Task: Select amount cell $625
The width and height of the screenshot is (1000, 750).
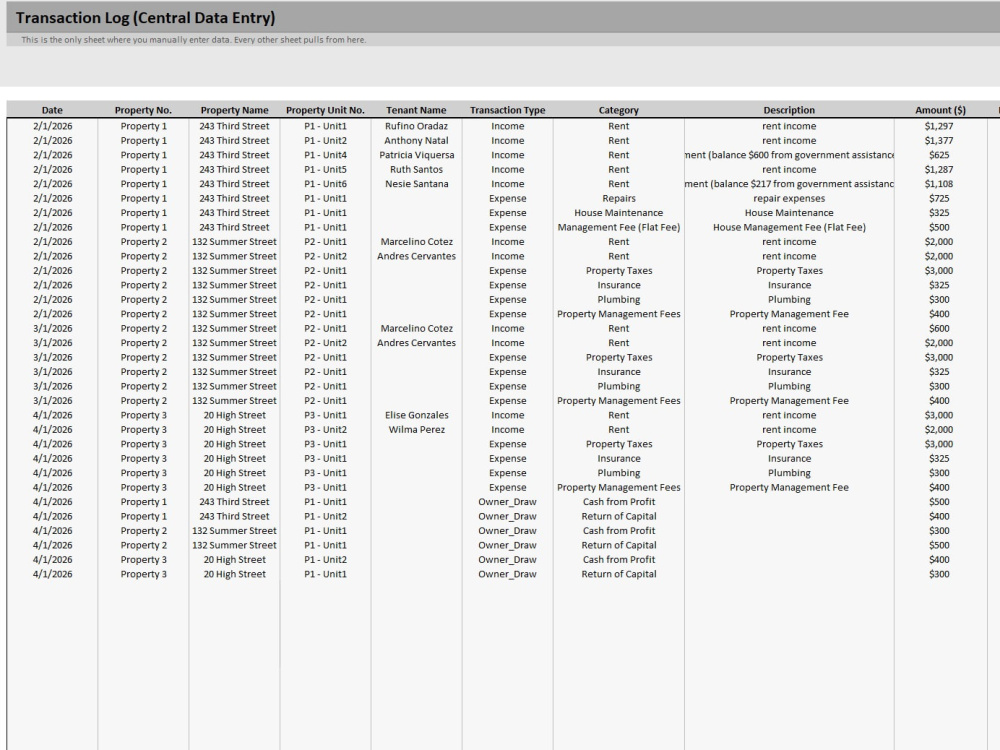Action: (939, 155)
